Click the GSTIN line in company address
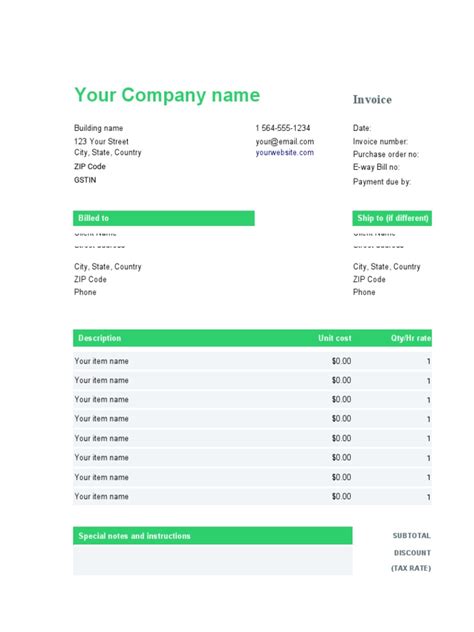The height and width of the screenshot is (632, 474). (85, 180)
